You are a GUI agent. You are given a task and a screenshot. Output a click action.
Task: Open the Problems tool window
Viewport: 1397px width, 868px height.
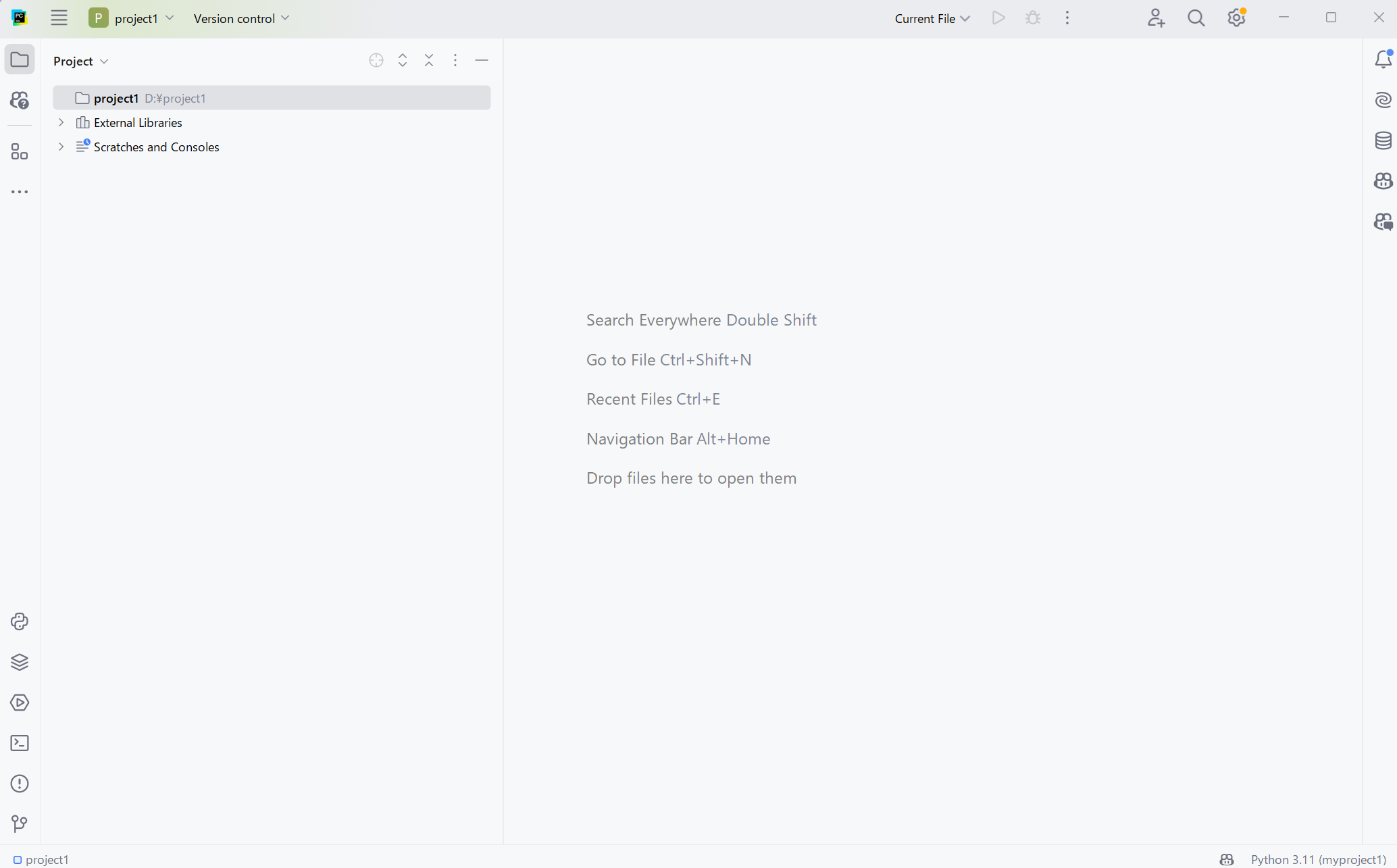pyautogui.click(x=20, y=784)
